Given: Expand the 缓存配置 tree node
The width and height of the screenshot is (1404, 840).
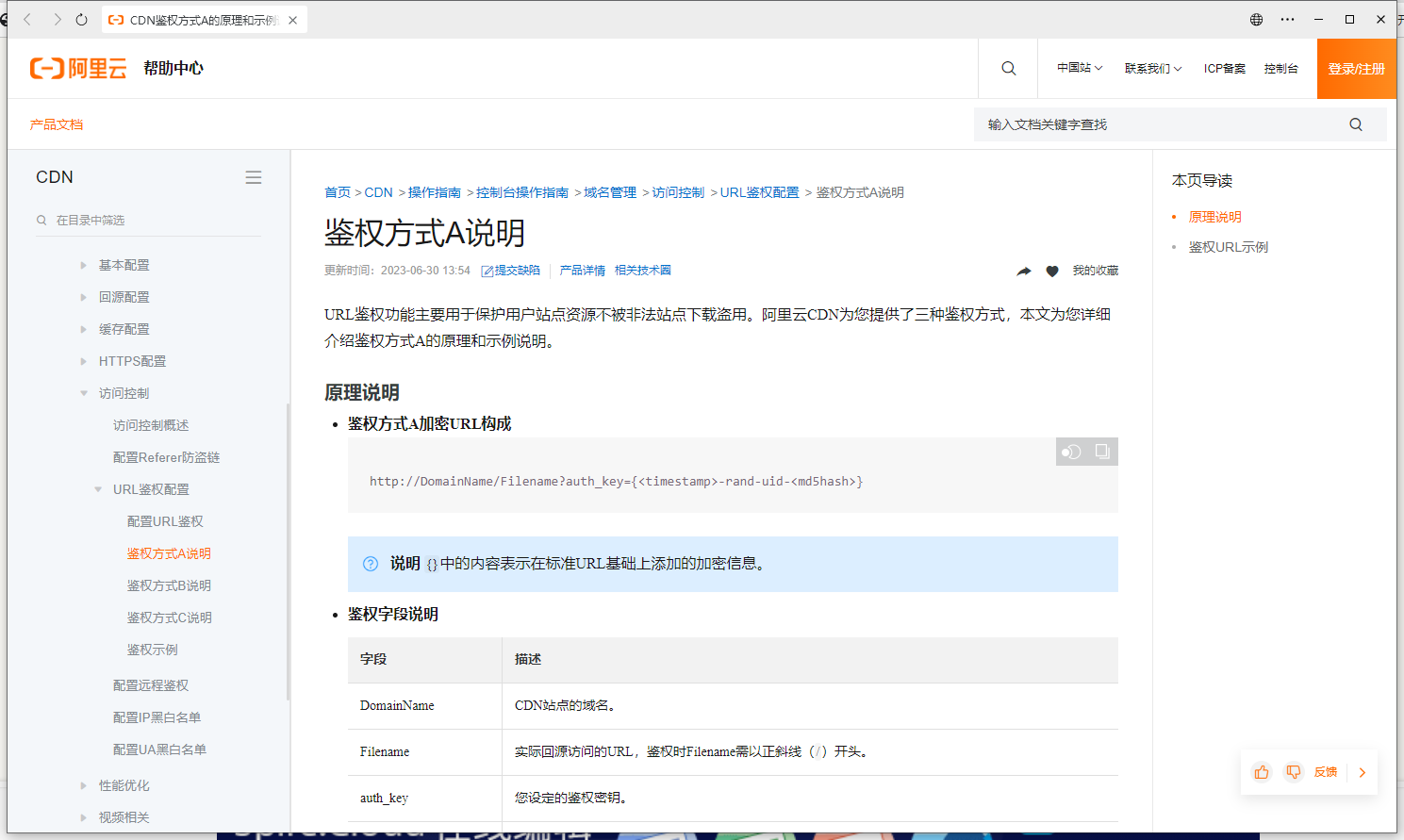Looking at the screenshot, I should [x=84, y=330].
